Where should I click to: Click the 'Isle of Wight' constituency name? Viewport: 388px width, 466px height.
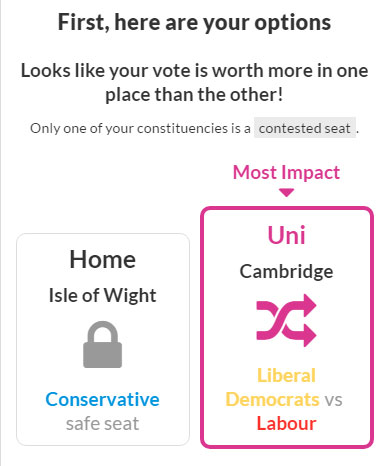(x=102, y=296)
